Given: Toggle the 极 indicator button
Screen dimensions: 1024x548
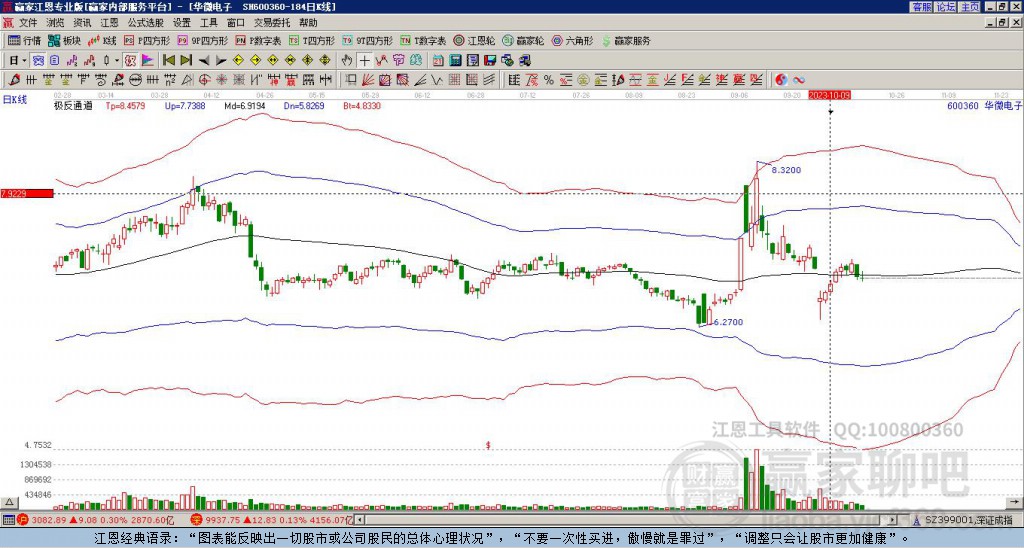Looking at the screenshot, I should click(x=130, y=61).
